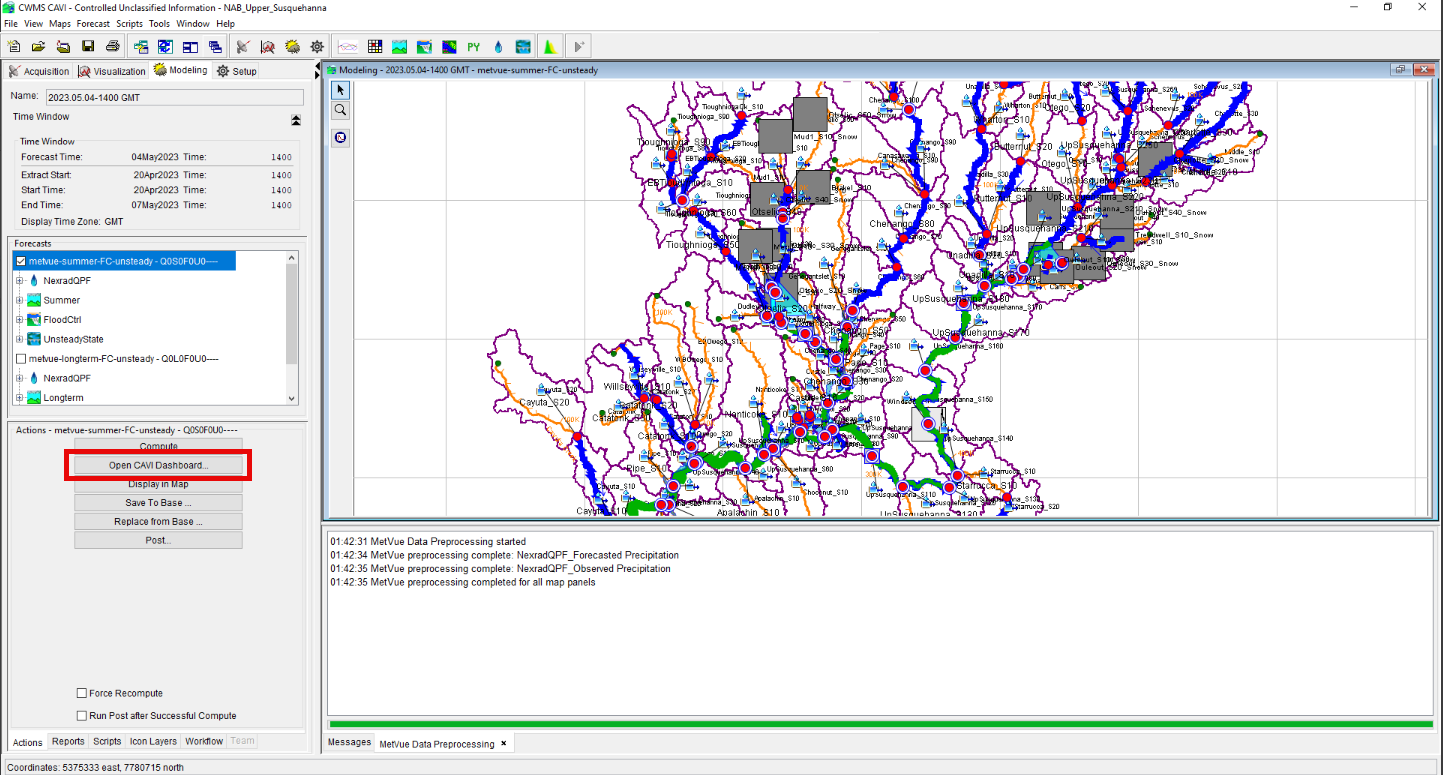
Task: Click the sun-and-cloud icon in top toolbar
Action: [x=292, y=46]
